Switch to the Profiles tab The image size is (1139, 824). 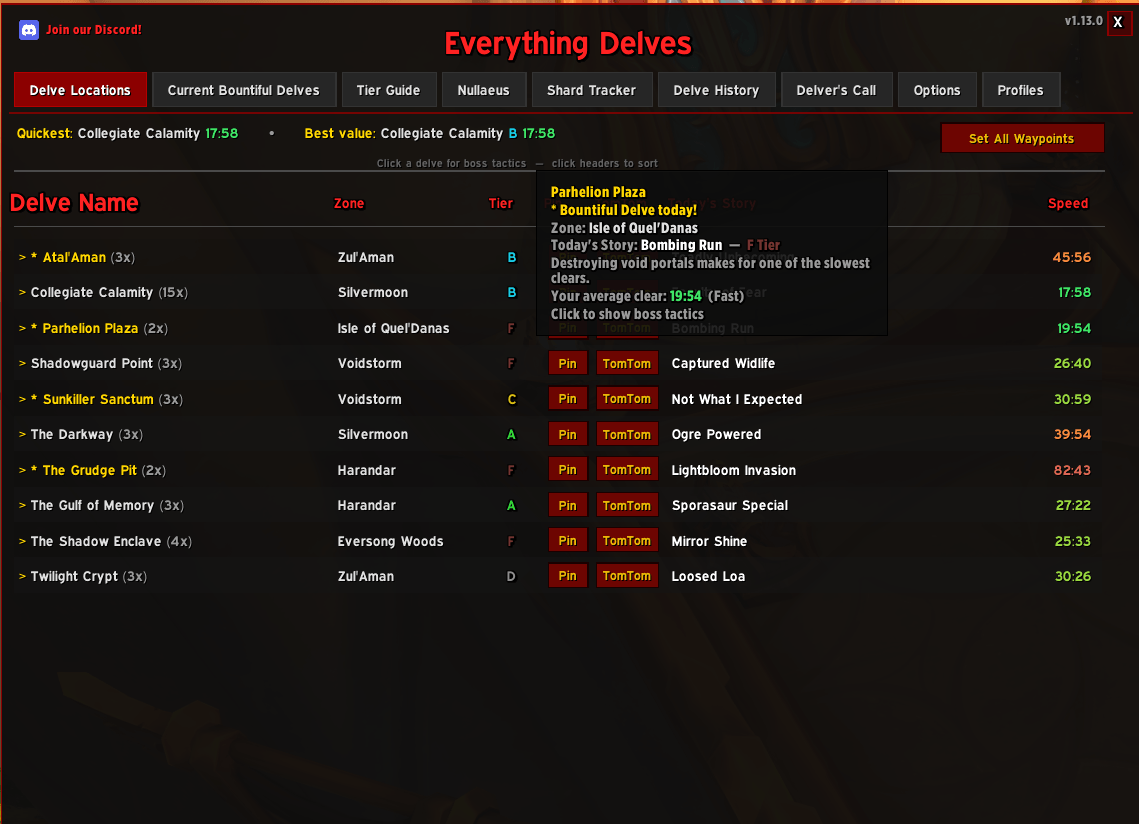1021,90
